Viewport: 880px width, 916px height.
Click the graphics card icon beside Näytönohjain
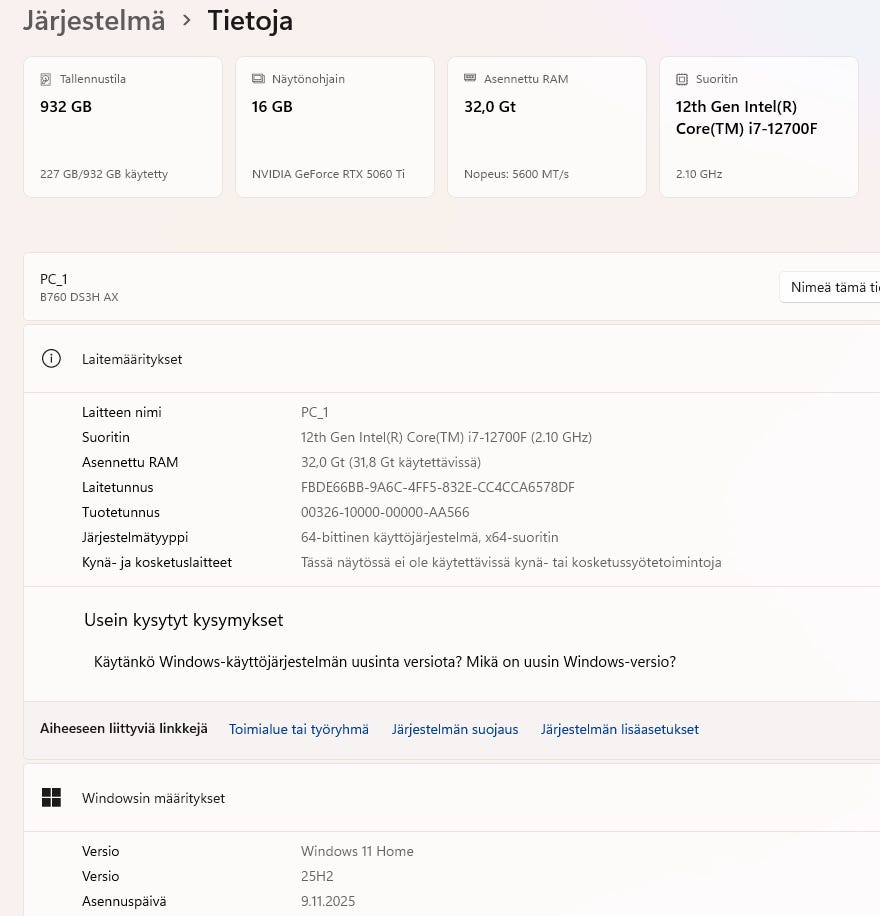pos(258,79)
